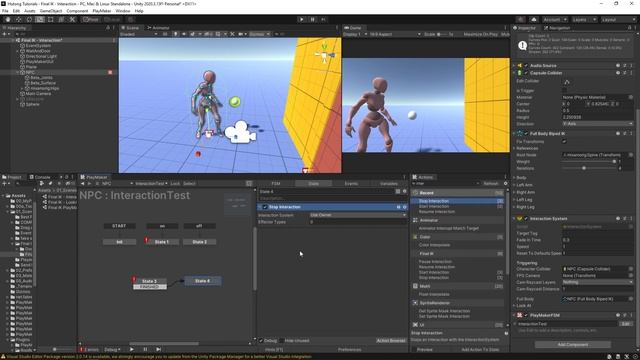Click the lock icon in the Hierarchy panel
The image size is (640, 360).
[108, 28]
